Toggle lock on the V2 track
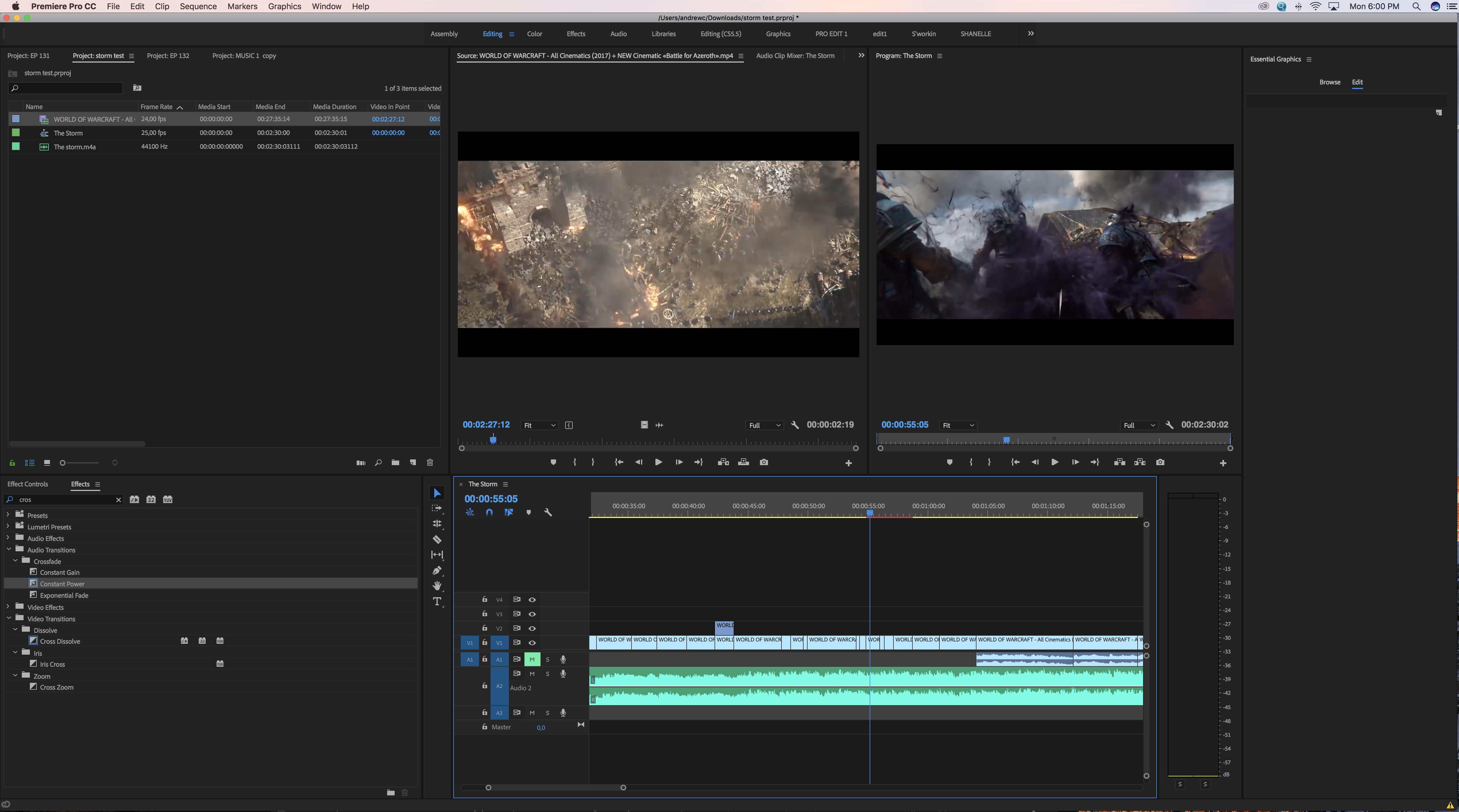This screenshot has height=812, width=1459. point(484,628)
